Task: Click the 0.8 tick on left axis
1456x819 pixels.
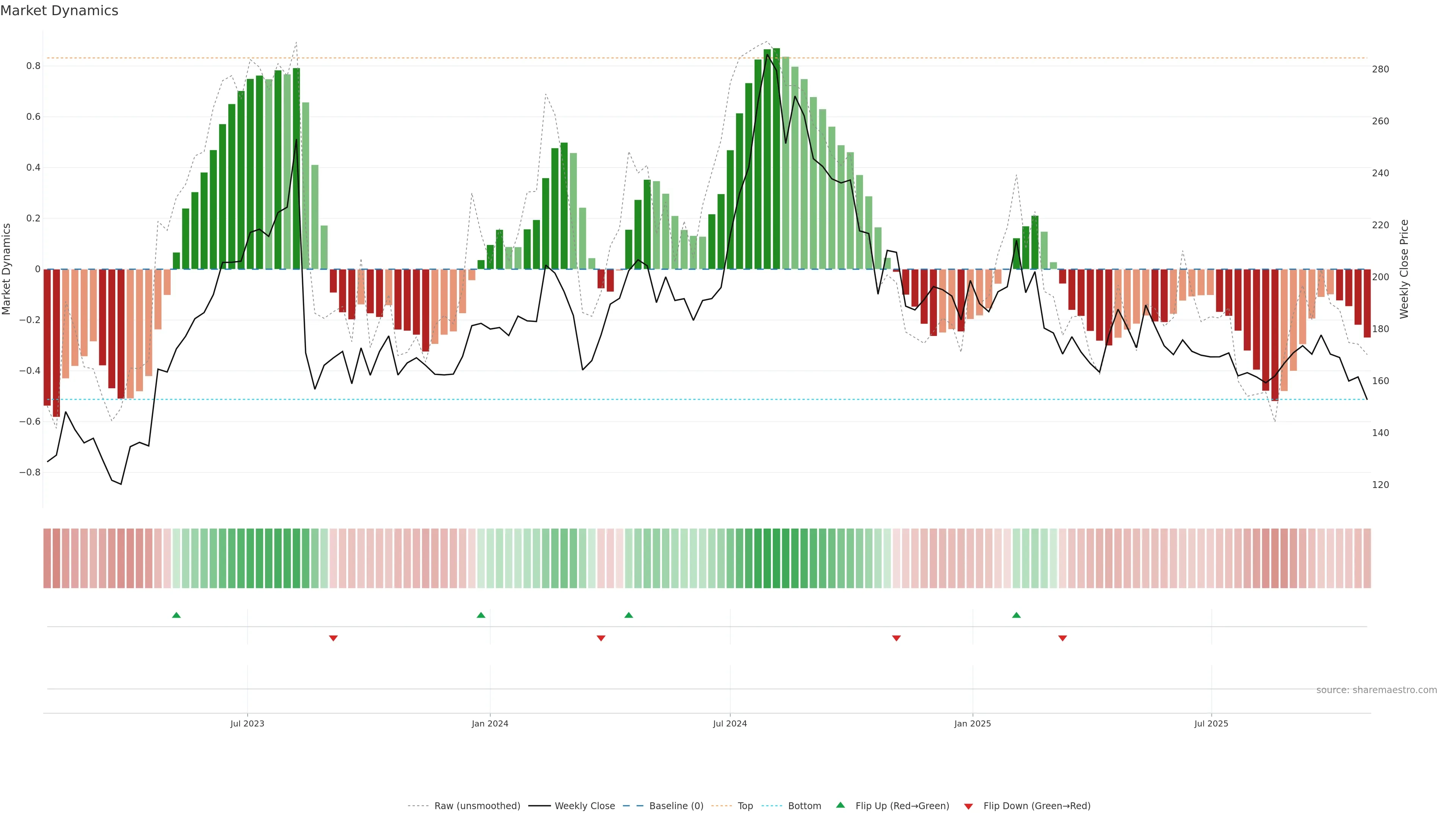Action: tap(33, 66)
